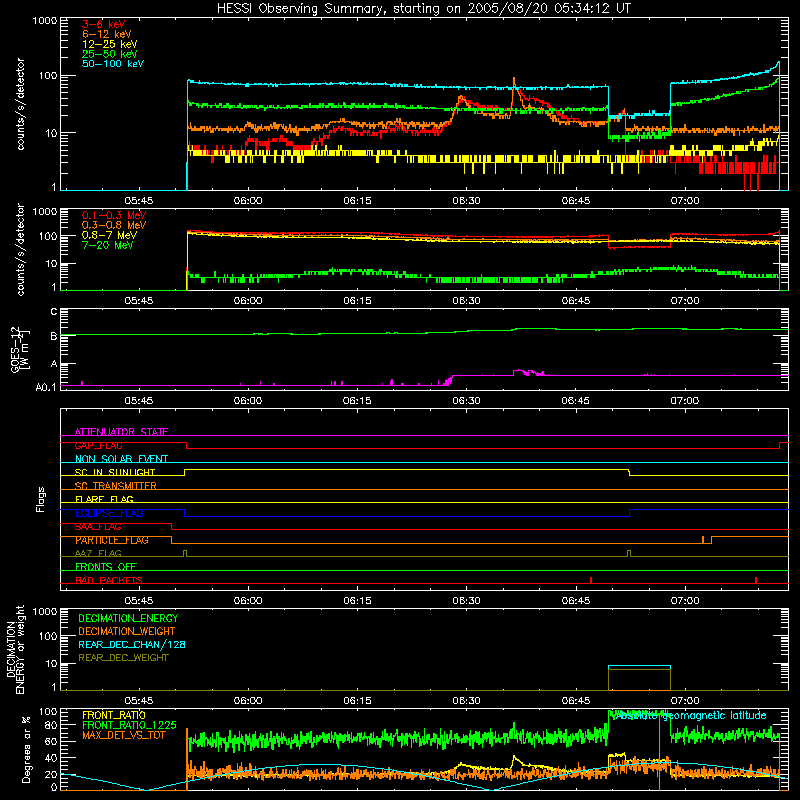Viewport: 800px width, 800px height.
Task: Click the Absolute geomagnetic latitude label
Action: (x=689, y=716)
